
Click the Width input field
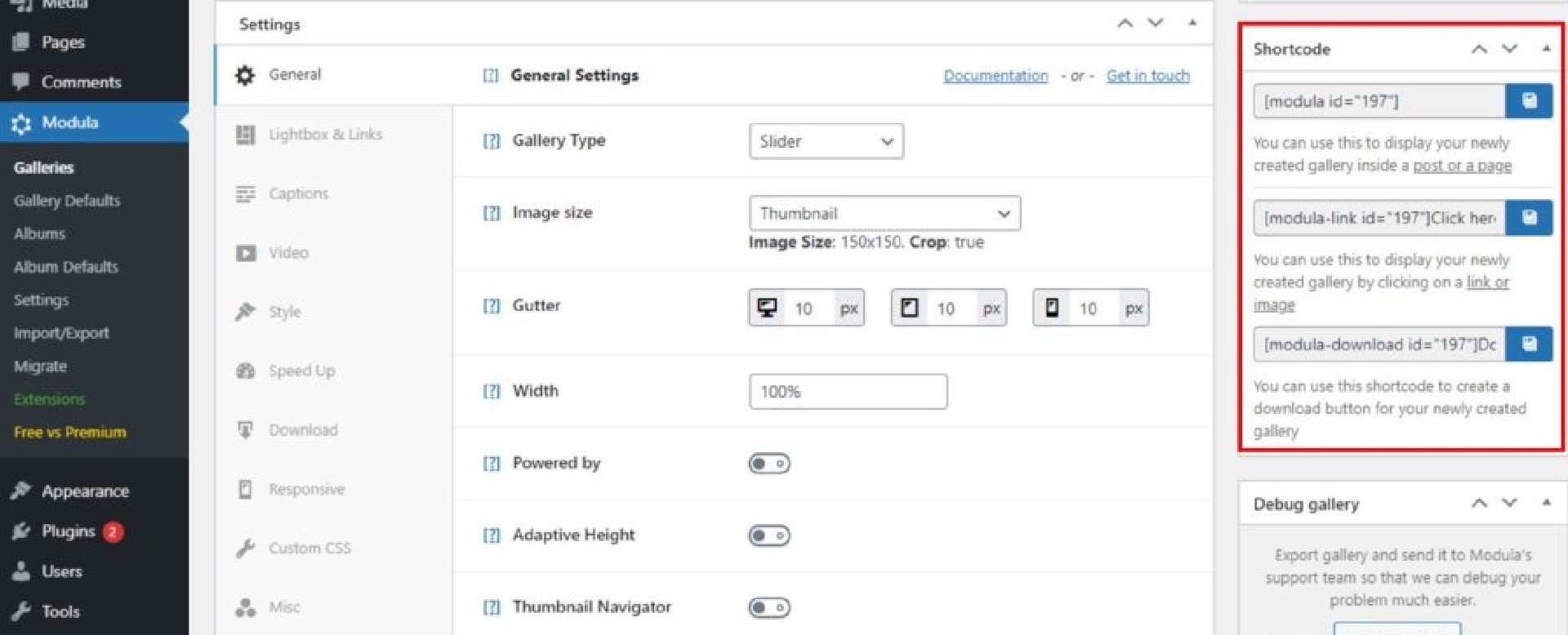click(x=848, y=392)
